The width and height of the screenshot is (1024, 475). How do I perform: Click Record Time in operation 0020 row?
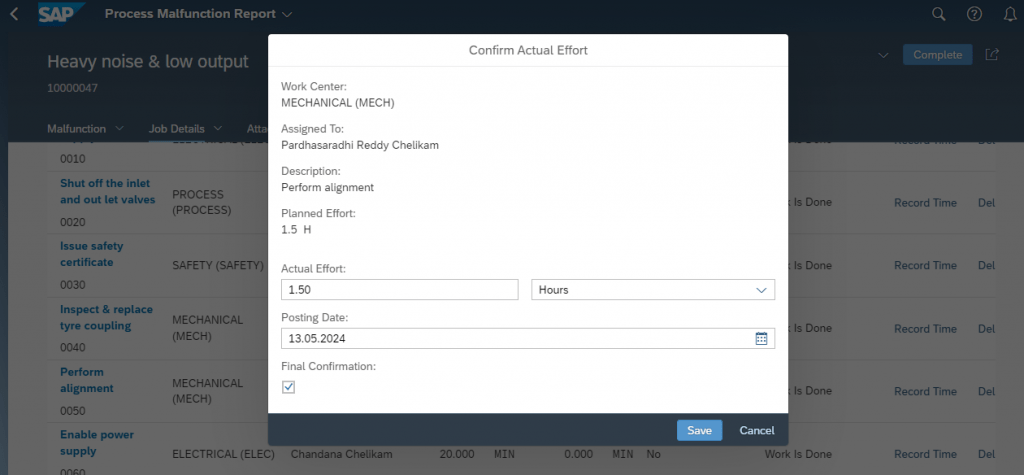[925, 203]
